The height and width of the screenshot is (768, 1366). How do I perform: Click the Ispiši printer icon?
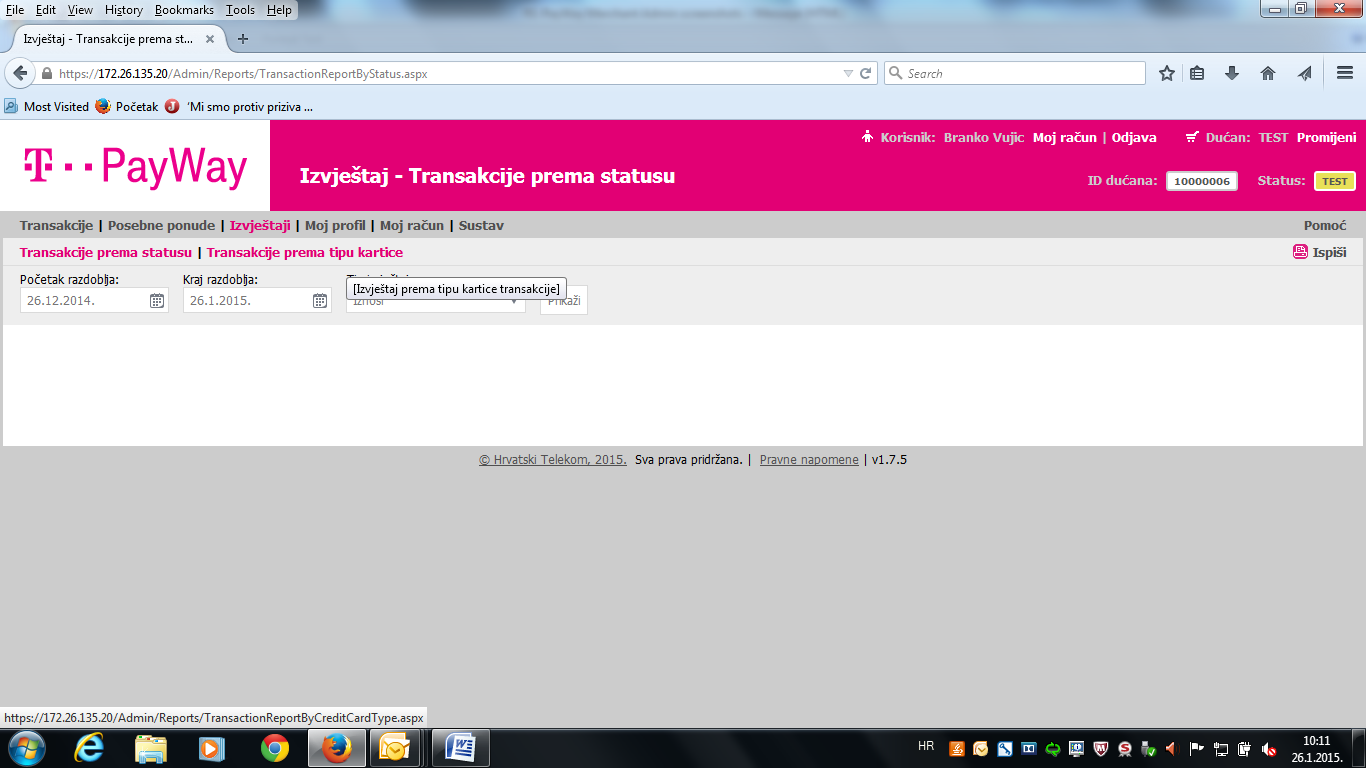point(1300,252)
